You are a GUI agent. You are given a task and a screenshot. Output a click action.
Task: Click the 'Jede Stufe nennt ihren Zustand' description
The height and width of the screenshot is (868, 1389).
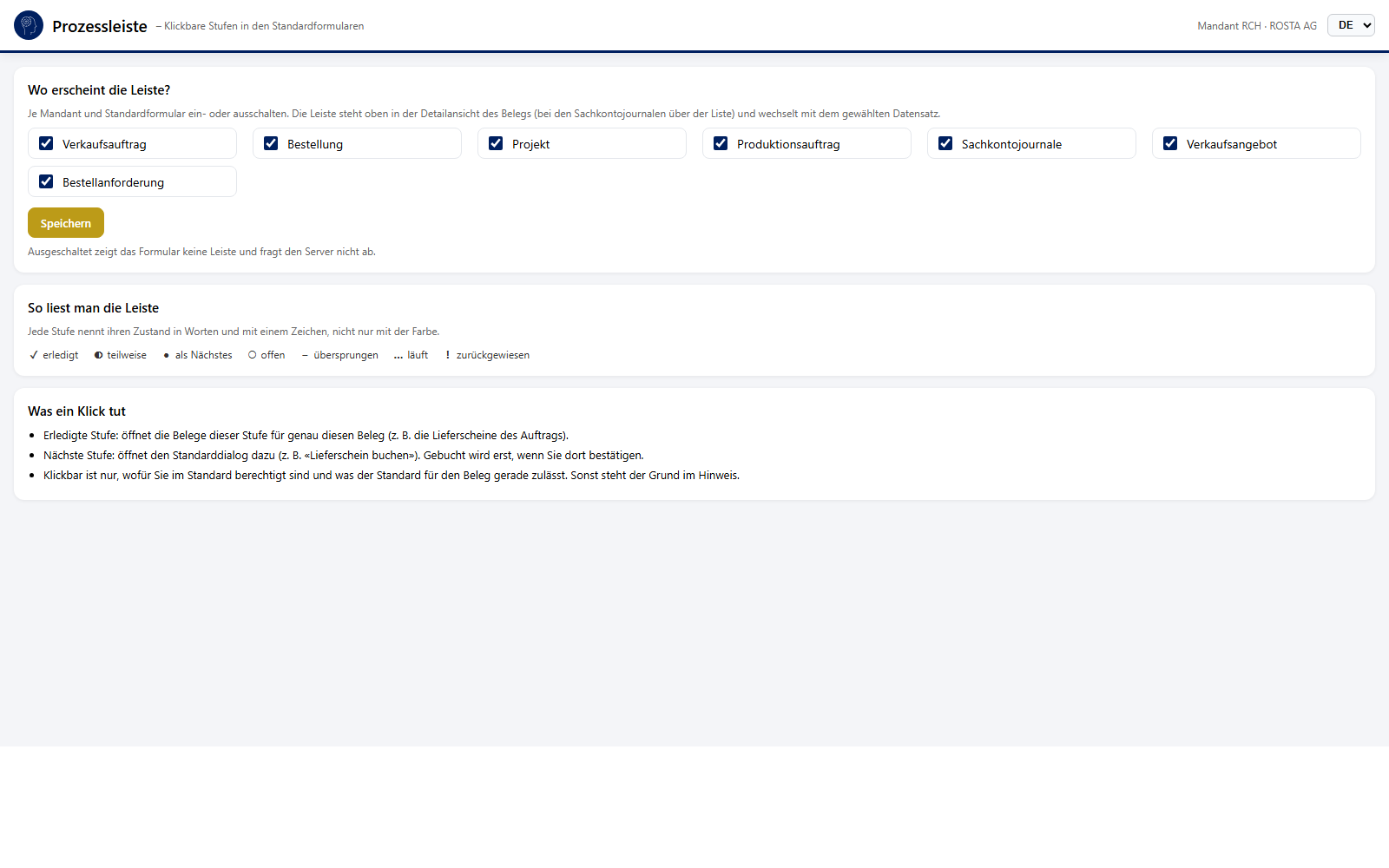[234, 332]
